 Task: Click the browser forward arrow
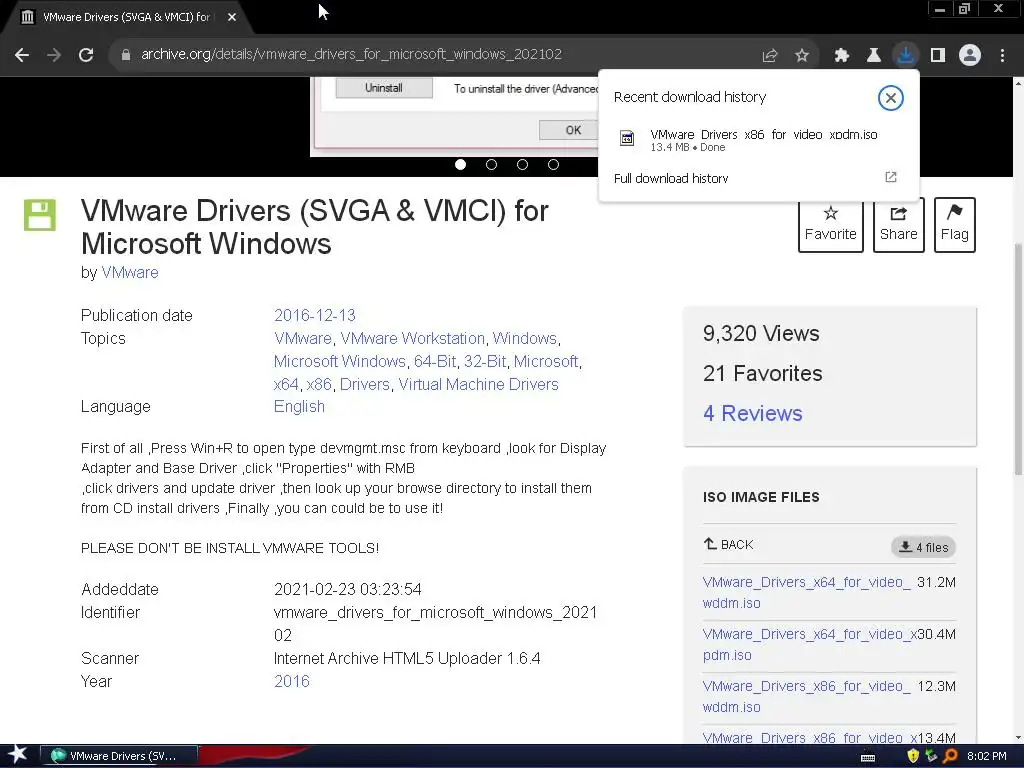(54, 55)
